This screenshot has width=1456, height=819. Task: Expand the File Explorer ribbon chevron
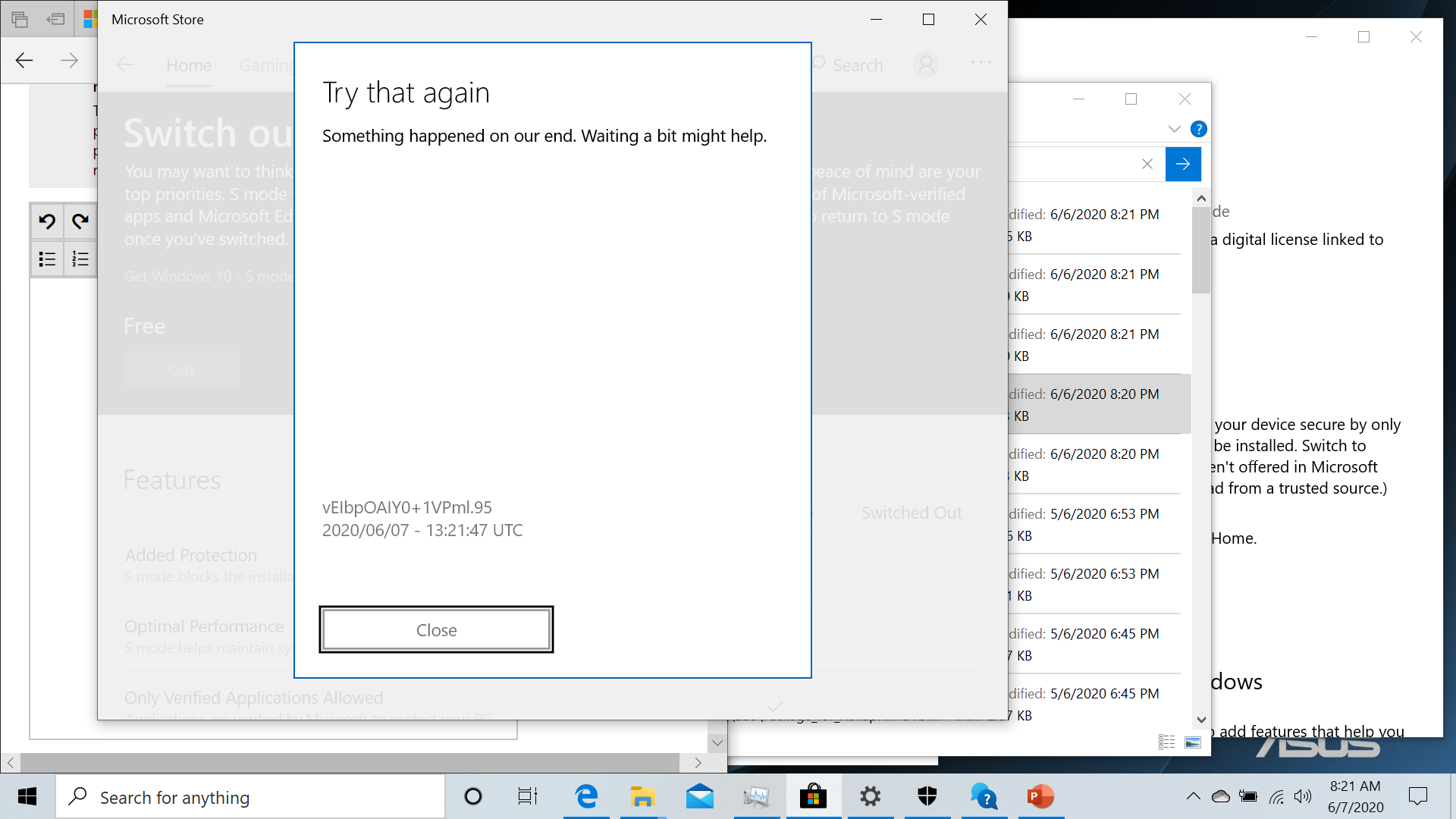pyautogui.click(x=1175, y=129)
